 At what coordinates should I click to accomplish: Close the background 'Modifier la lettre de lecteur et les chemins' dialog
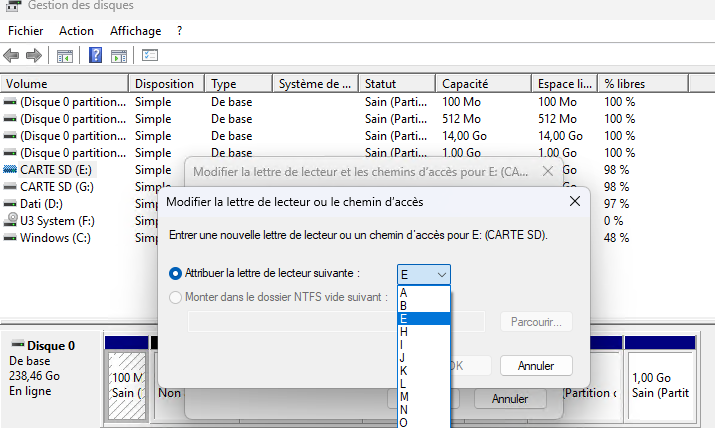[548, 171]
